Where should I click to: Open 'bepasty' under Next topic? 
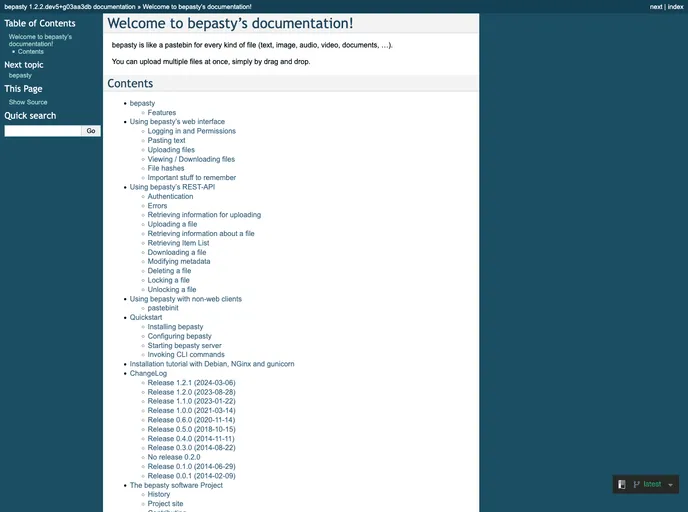click(20, 75)
